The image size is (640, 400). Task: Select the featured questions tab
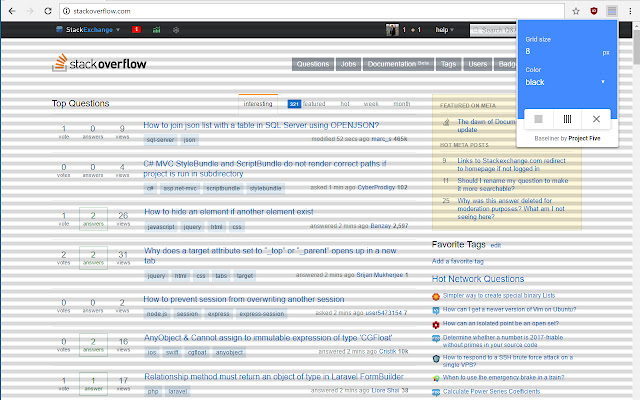(x=307, y=104)
